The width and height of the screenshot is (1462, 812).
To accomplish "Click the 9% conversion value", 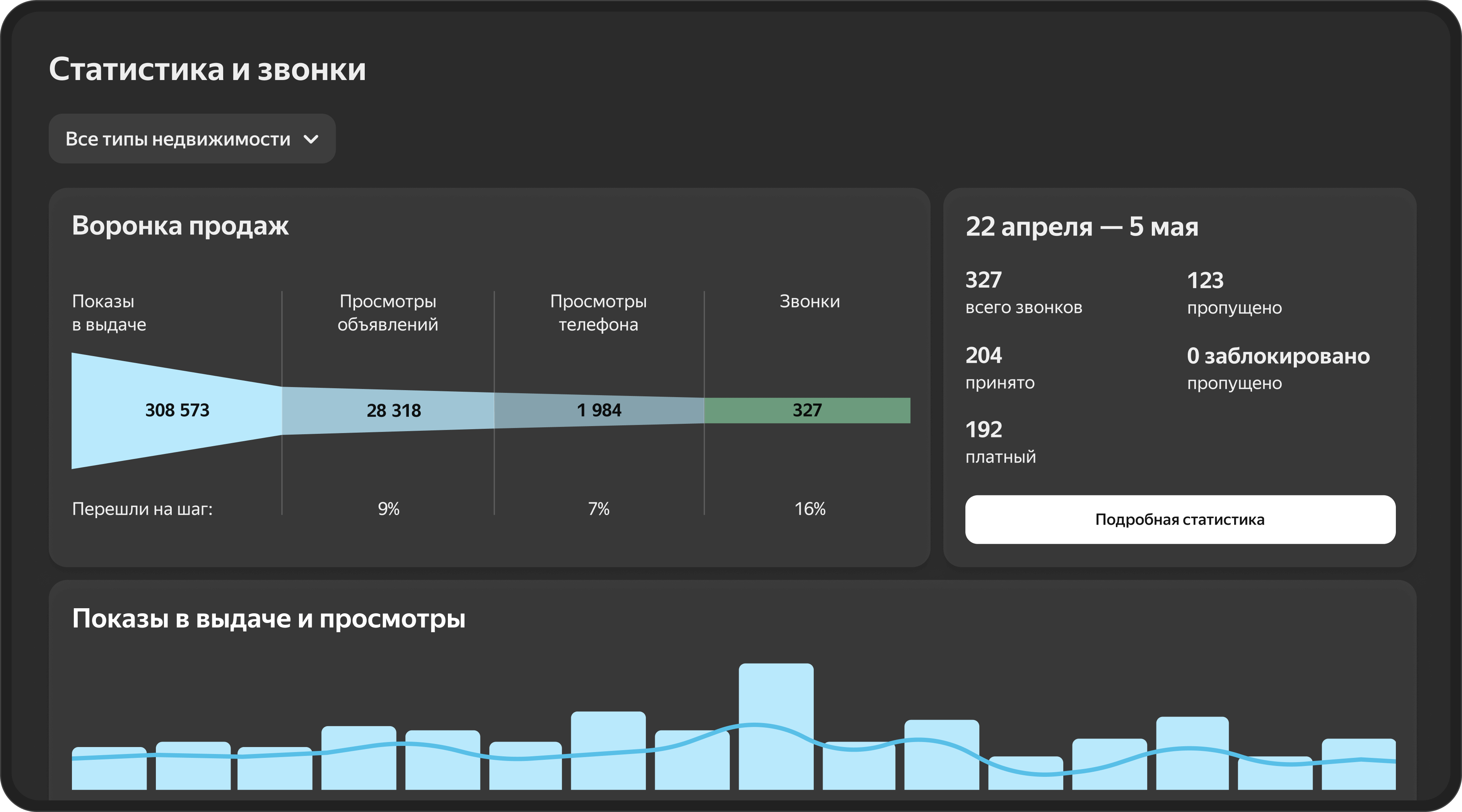I will point(389,509).
